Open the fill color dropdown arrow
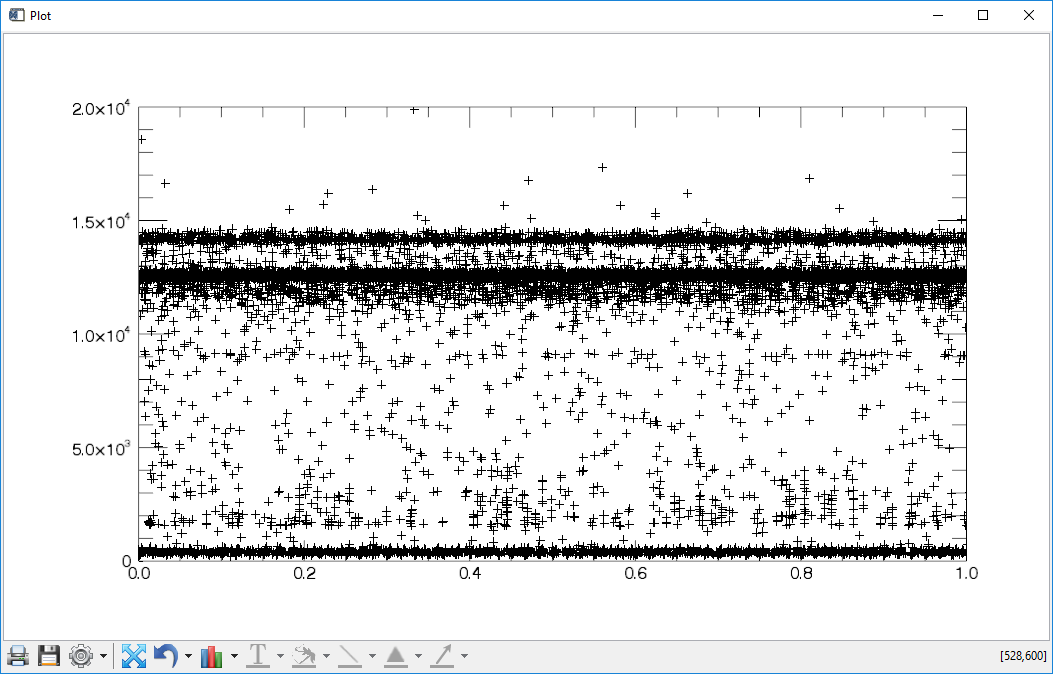1053x674 pixels. pyautogui.click(x=326, y=656)
